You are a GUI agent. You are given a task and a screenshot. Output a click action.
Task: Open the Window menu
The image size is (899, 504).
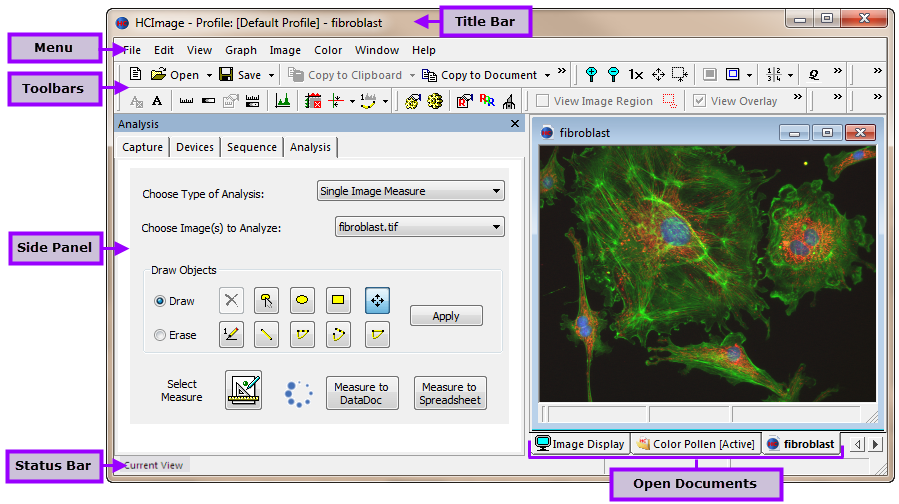pyautogui.click(x=377, y=50)
